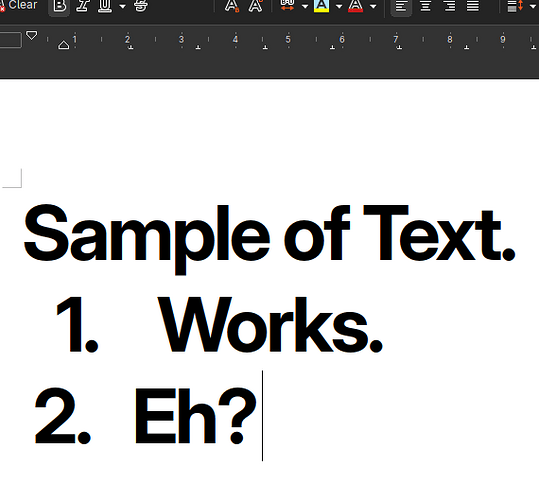Viewport: 539px width, 500px height.
Task: Click the first-line indent marker on ruler
Action: (32, 35)
